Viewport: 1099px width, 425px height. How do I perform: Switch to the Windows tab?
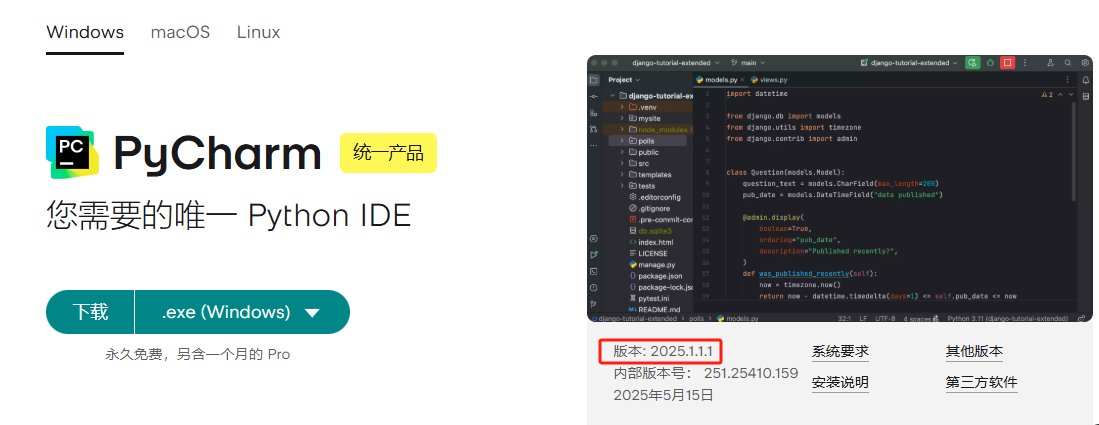85,32
